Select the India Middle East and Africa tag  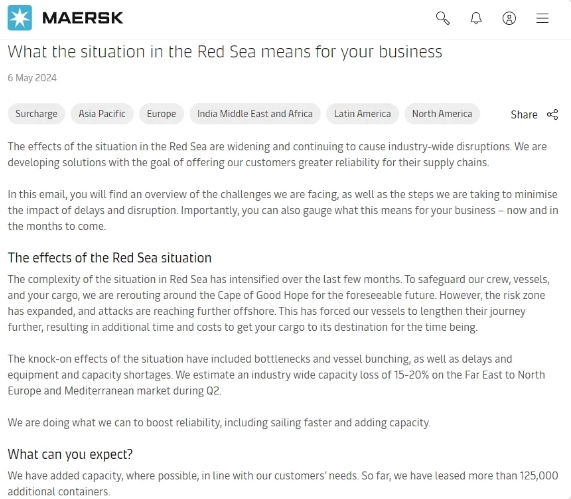(x=255, y=114)
